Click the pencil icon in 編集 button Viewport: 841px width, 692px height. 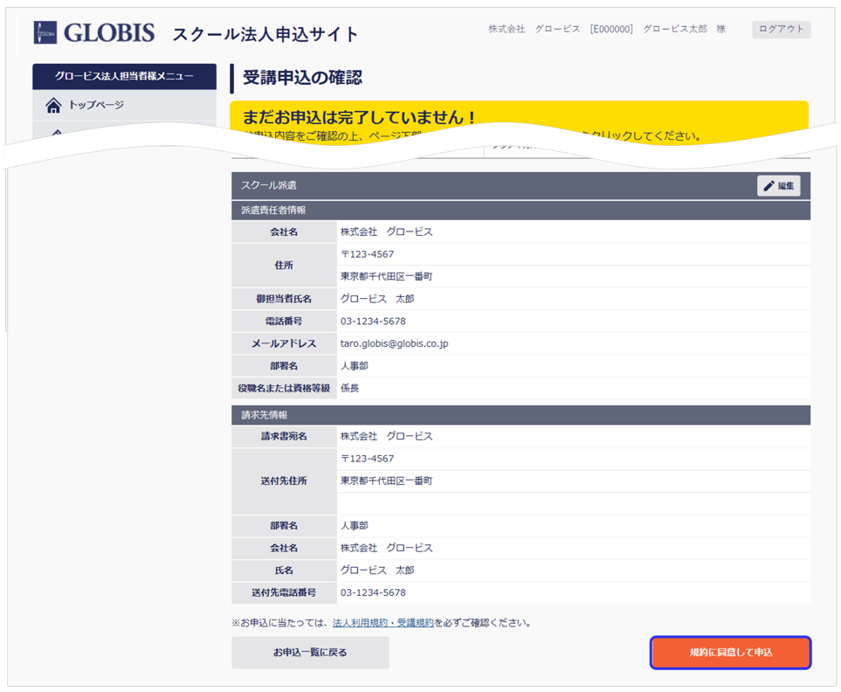coord(769,186)
